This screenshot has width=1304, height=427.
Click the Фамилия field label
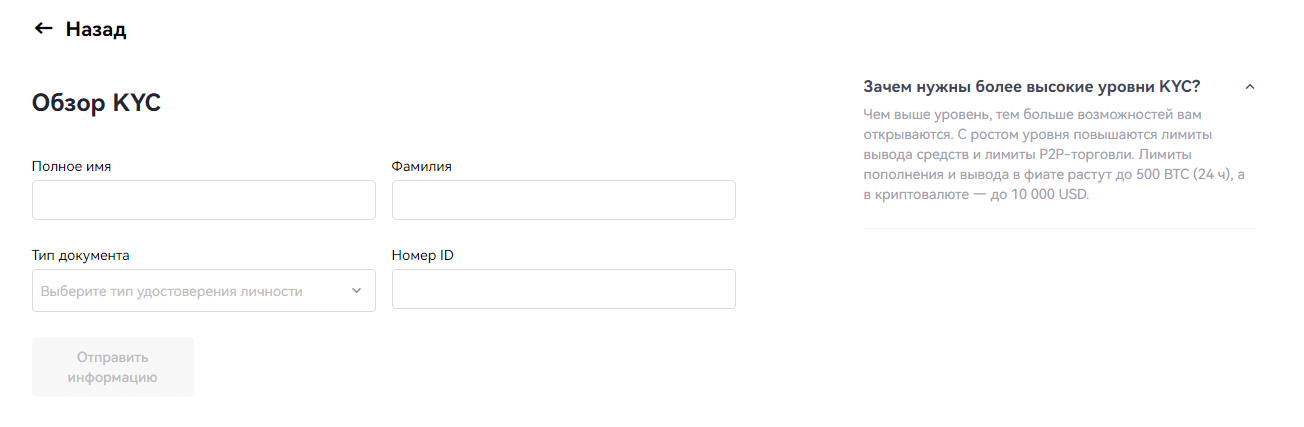422,166
